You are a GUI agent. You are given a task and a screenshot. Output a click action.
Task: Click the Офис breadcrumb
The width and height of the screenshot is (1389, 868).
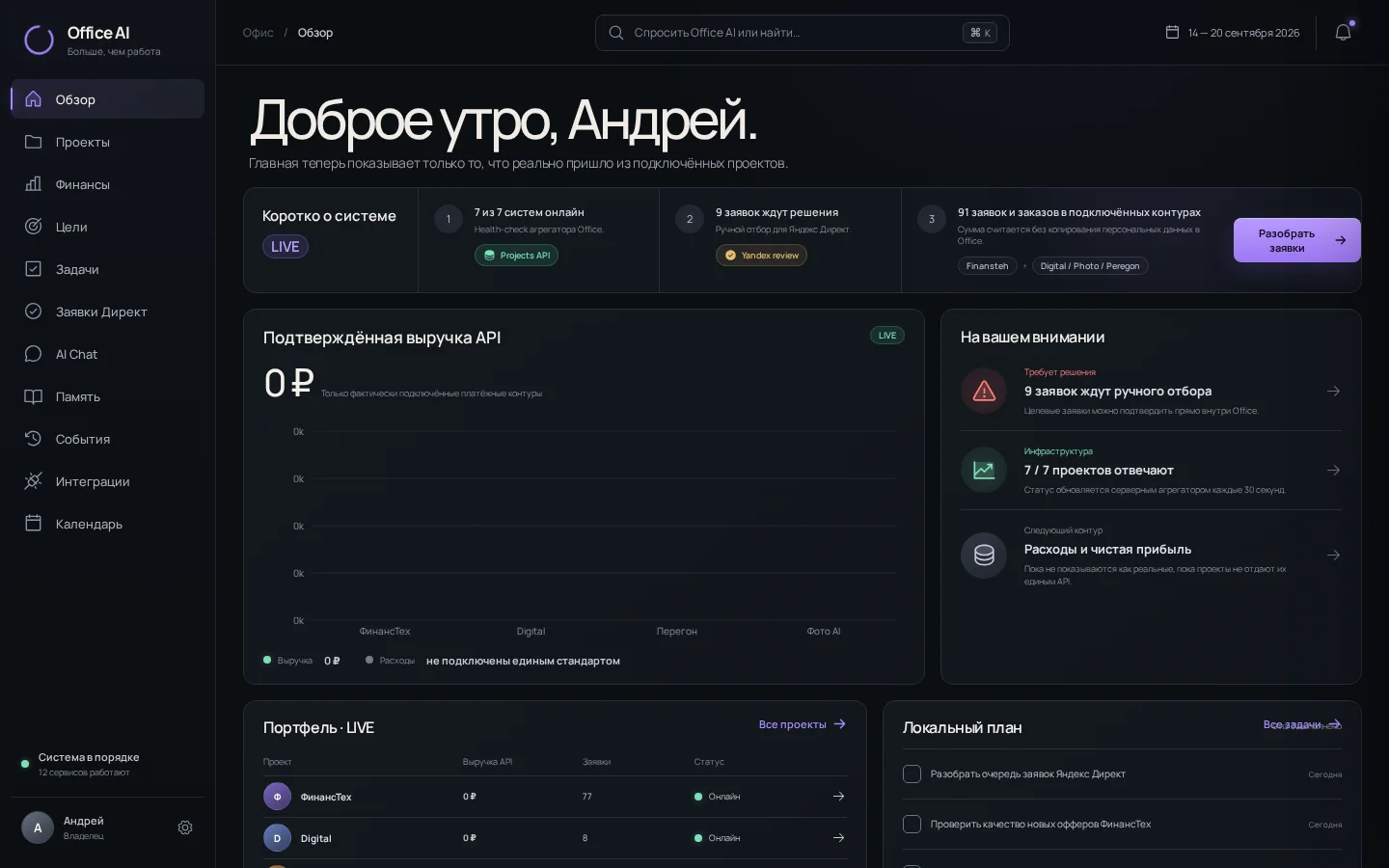pos(258,33)
